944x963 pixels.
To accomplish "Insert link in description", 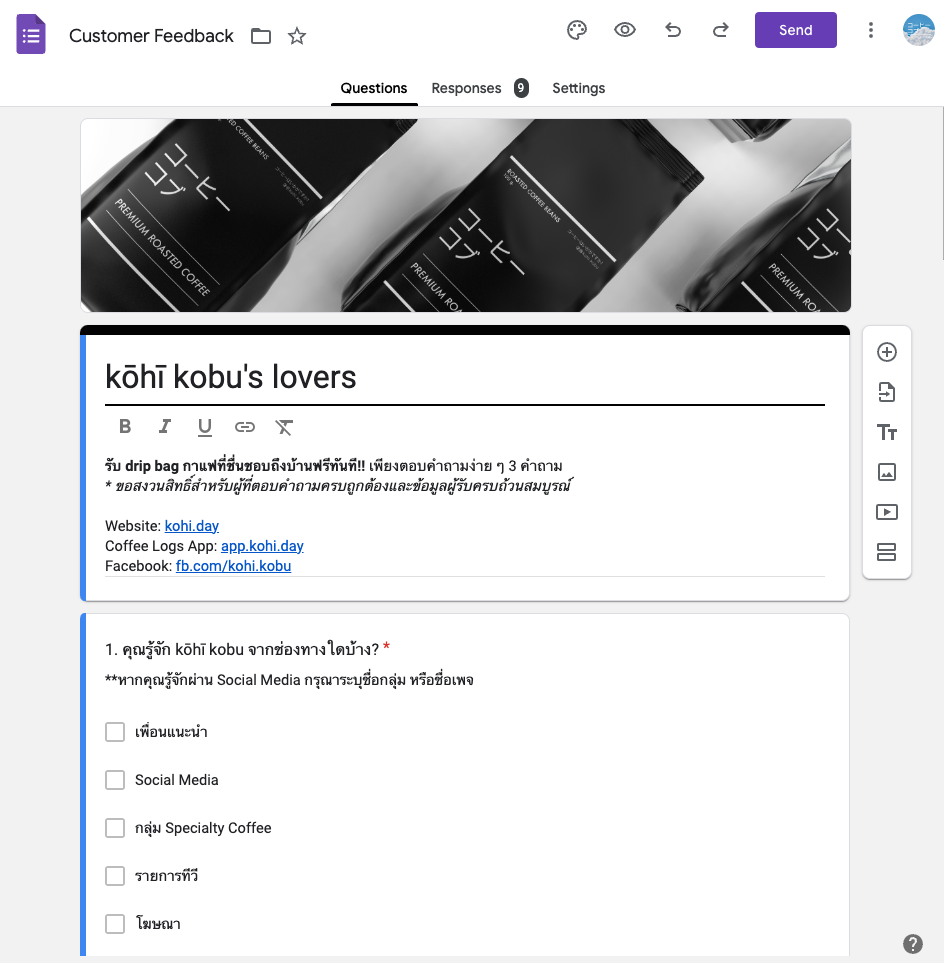I will pos(244,427).
